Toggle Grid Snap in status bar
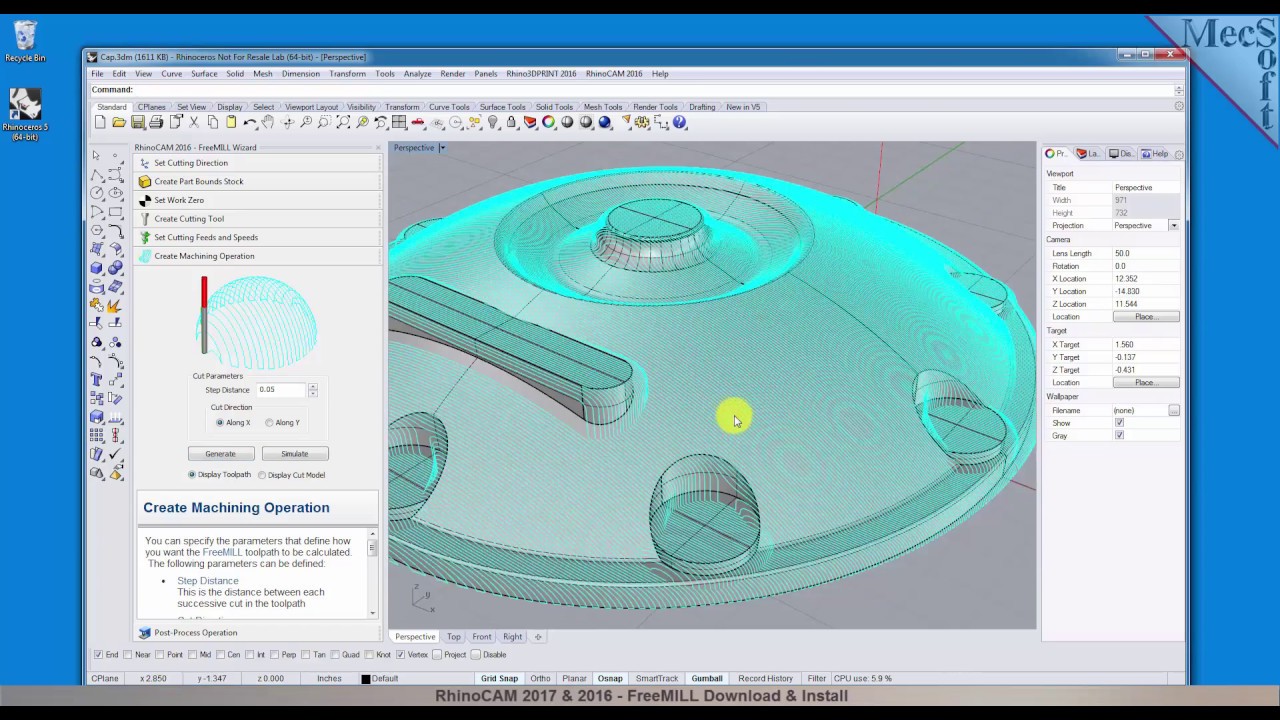The height and width of the screenshot is (720, 1280). 499,678
